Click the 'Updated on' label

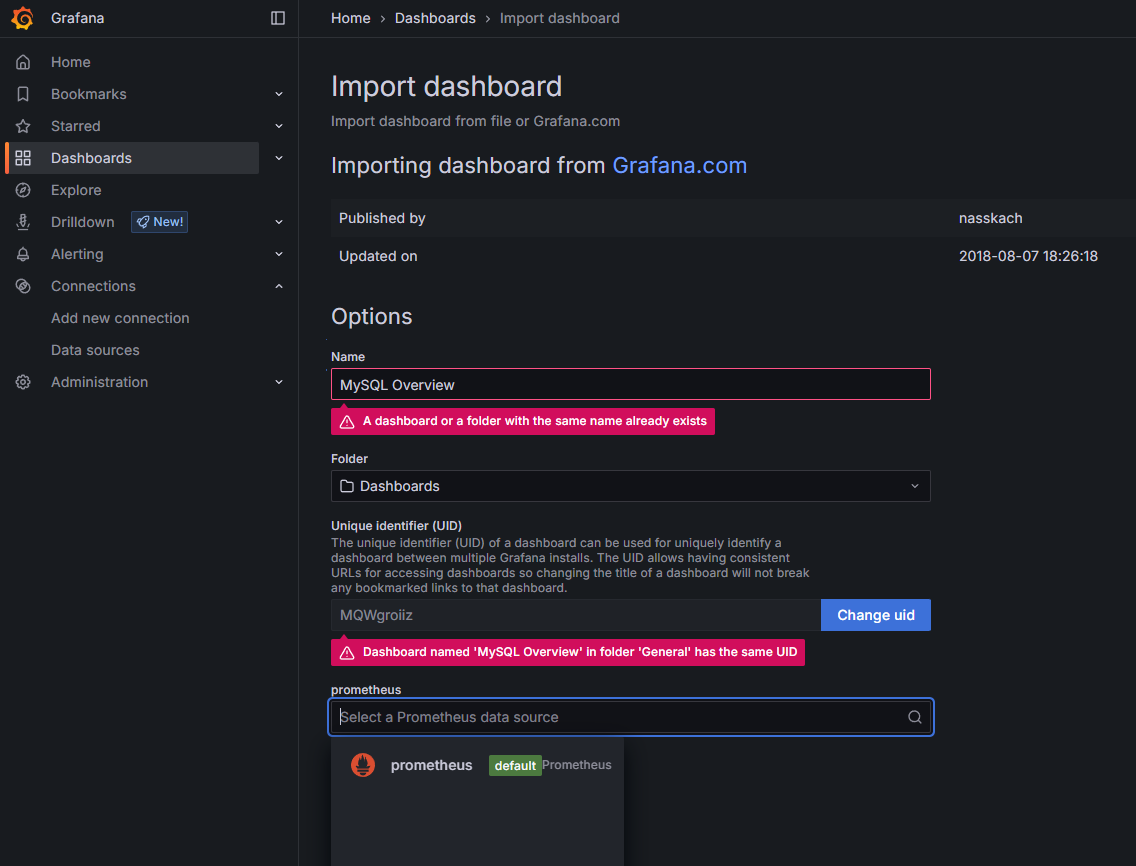[x=378, y=256]
